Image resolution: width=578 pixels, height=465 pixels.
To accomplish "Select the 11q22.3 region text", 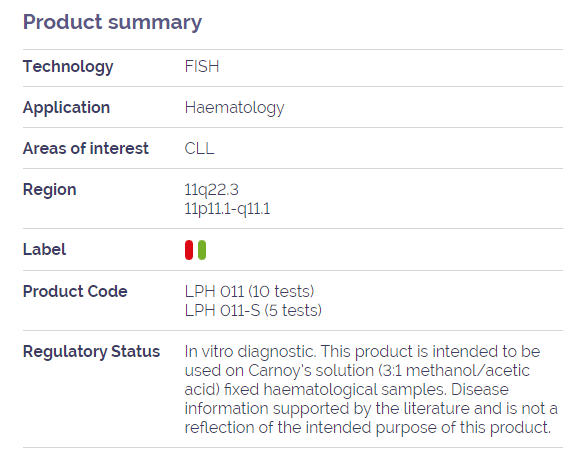I will [212, 190].
